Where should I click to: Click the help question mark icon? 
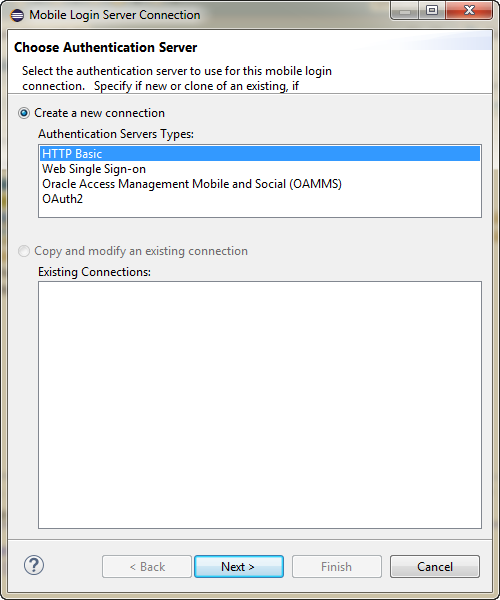coord(34,565)
